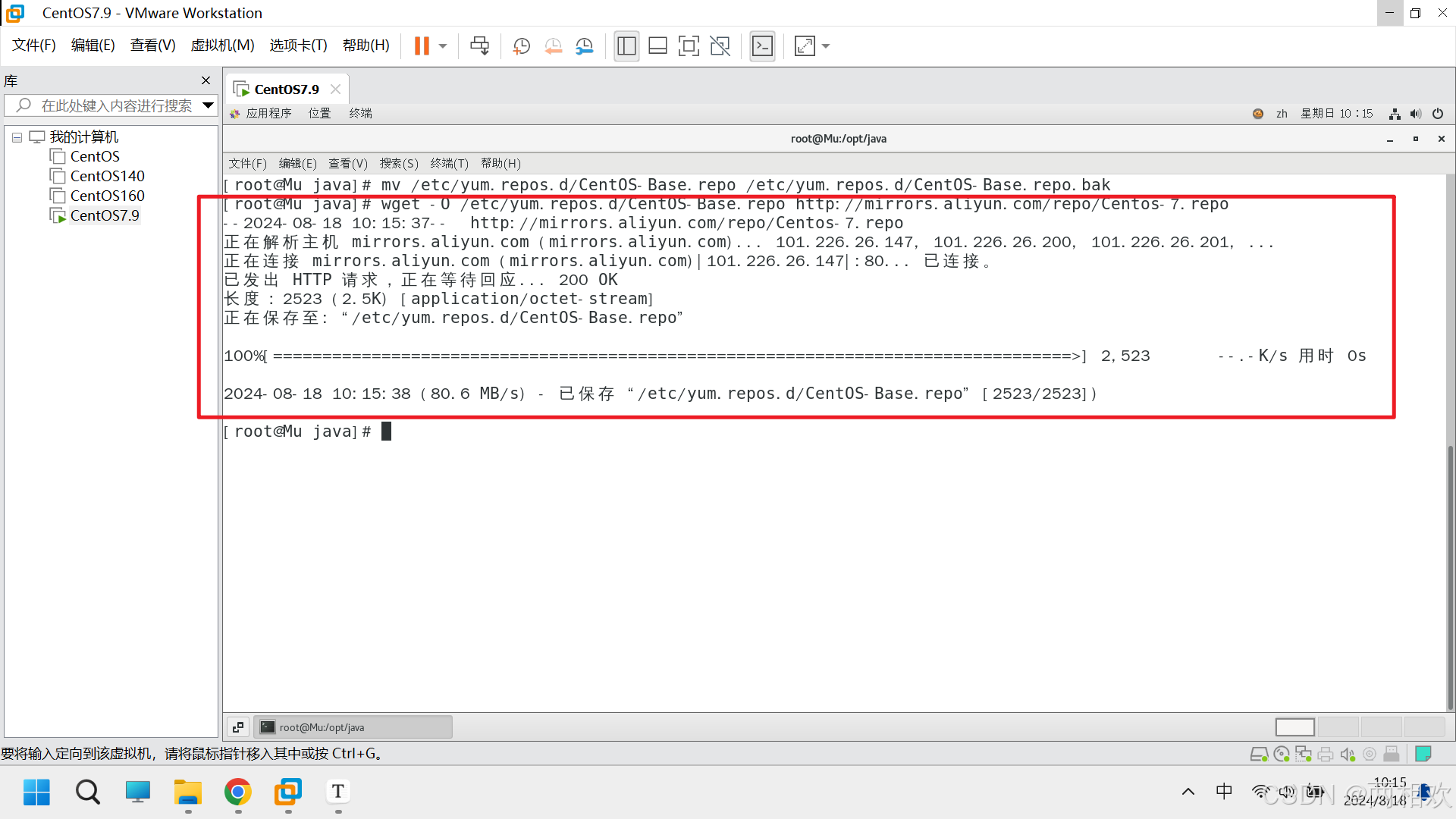Click 应用程序 in the GNOME panel
Viewport: 1456px width, 819px height.
coord(268,113)
